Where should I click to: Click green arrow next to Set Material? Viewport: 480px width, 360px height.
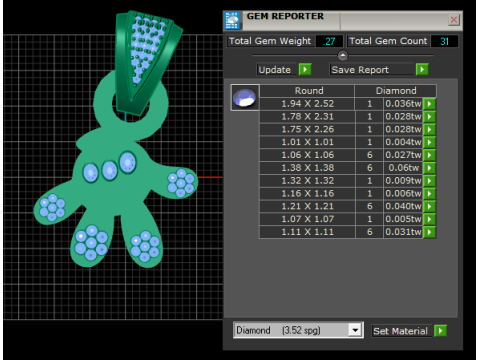coord(441,331)
